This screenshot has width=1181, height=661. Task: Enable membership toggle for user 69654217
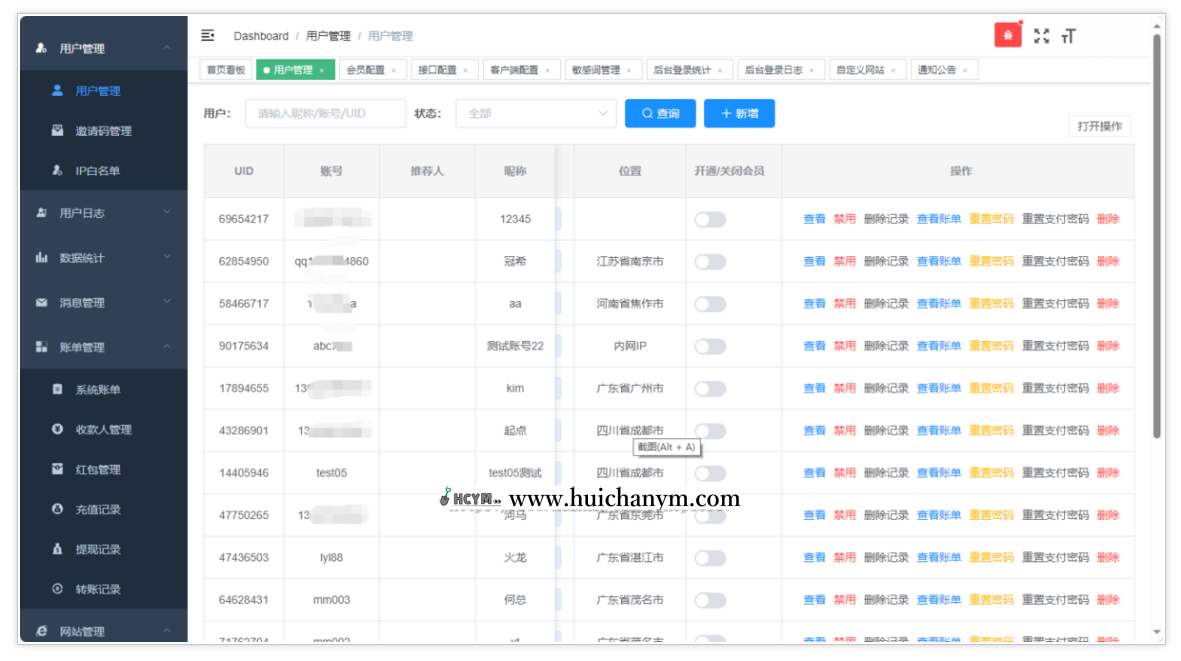point(710,218)
